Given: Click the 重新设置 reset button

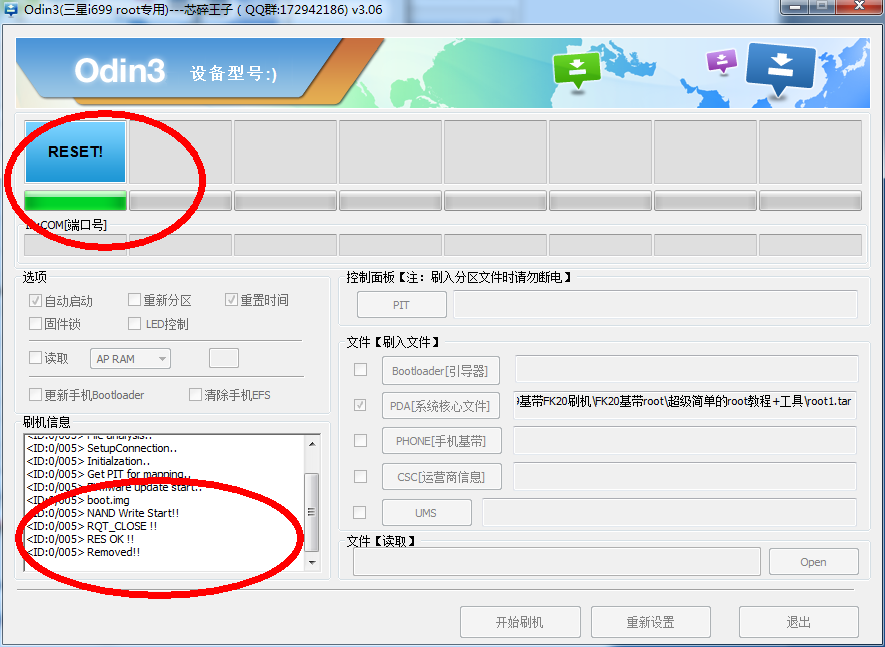Looking at the screenshot, I should (650, 622).
